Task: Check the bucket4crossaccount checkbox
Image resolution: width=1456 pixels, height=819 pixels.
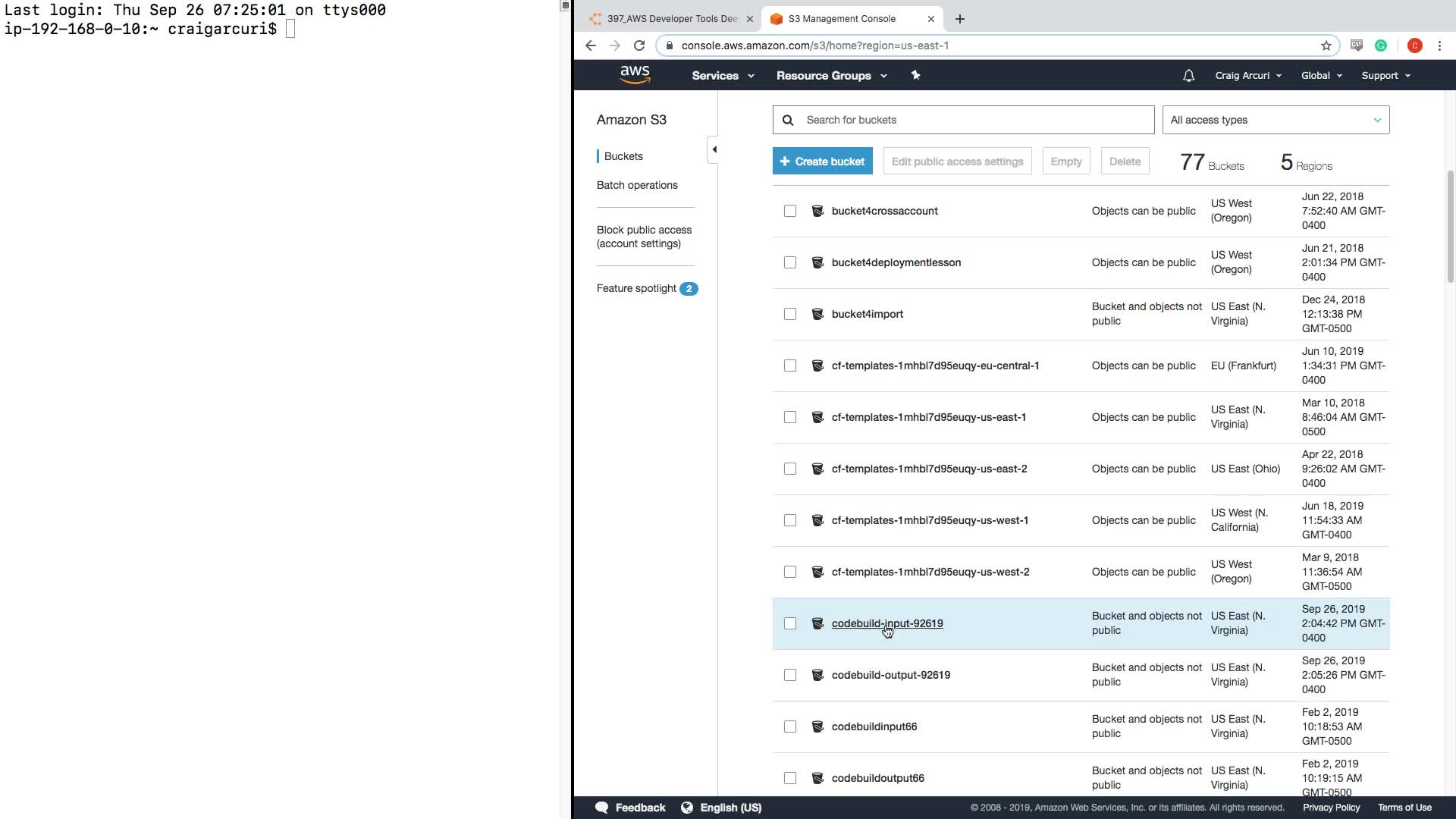Action: point(790,211)
